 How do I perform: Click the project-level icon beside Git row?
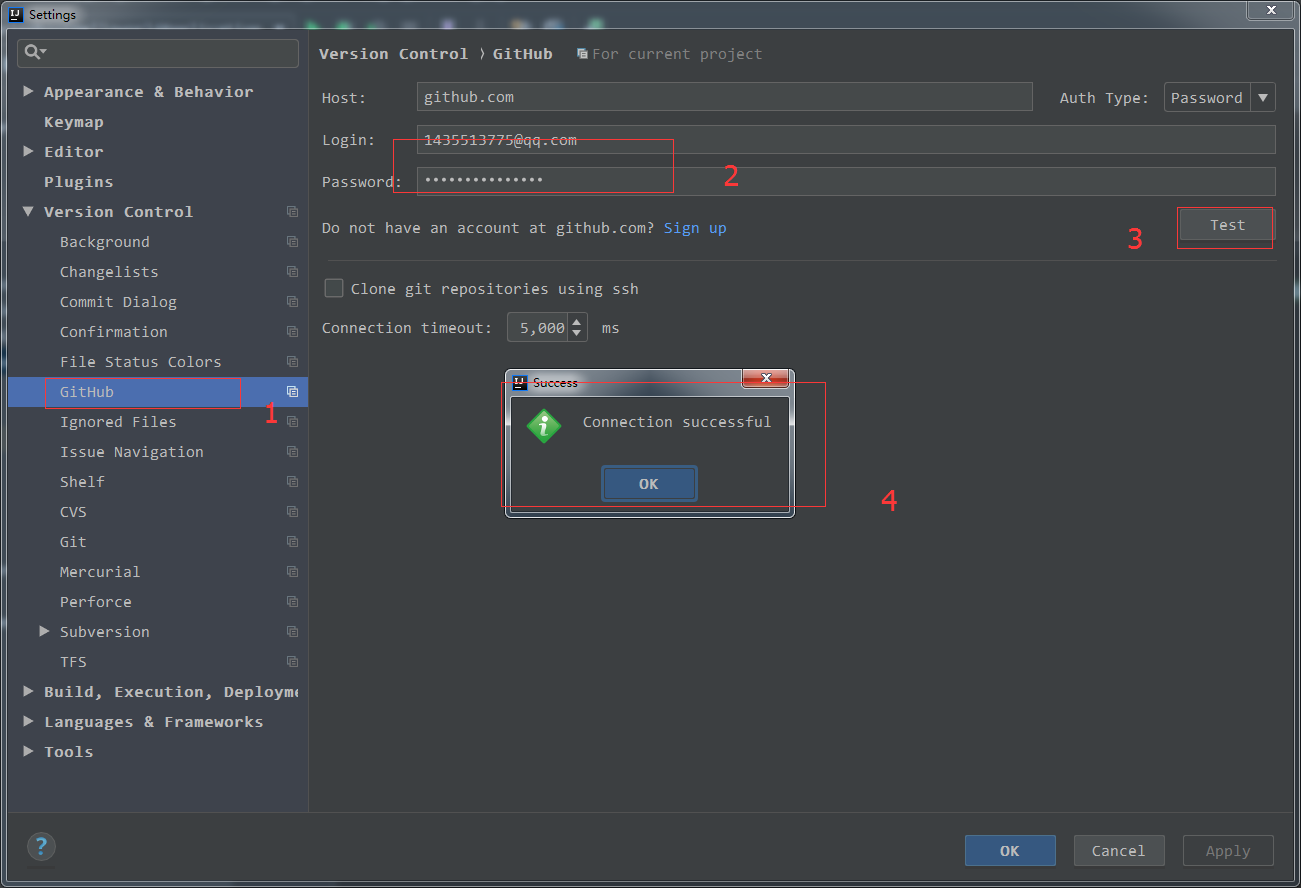coord(292,542)
